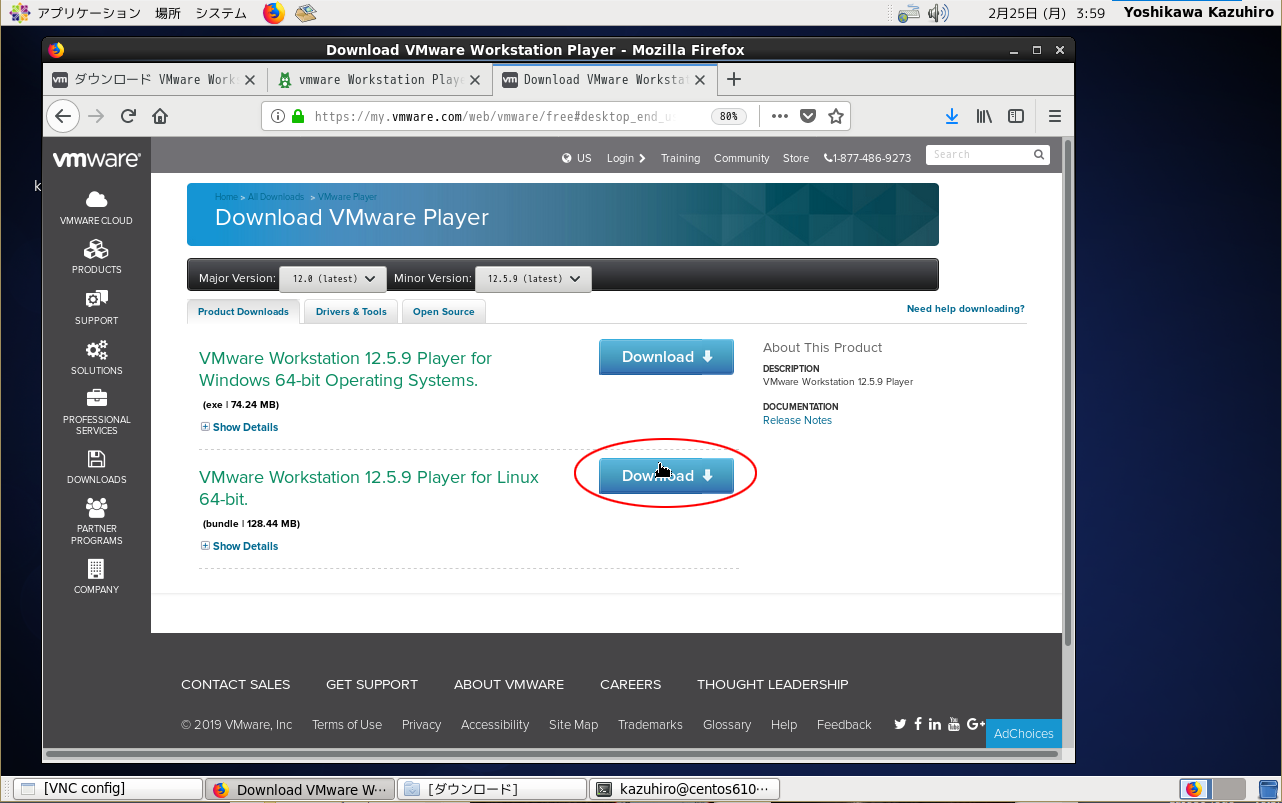Bookmark this page with star icon
The width and height of the screenshot is (1282, 803).
coord(836,116)
